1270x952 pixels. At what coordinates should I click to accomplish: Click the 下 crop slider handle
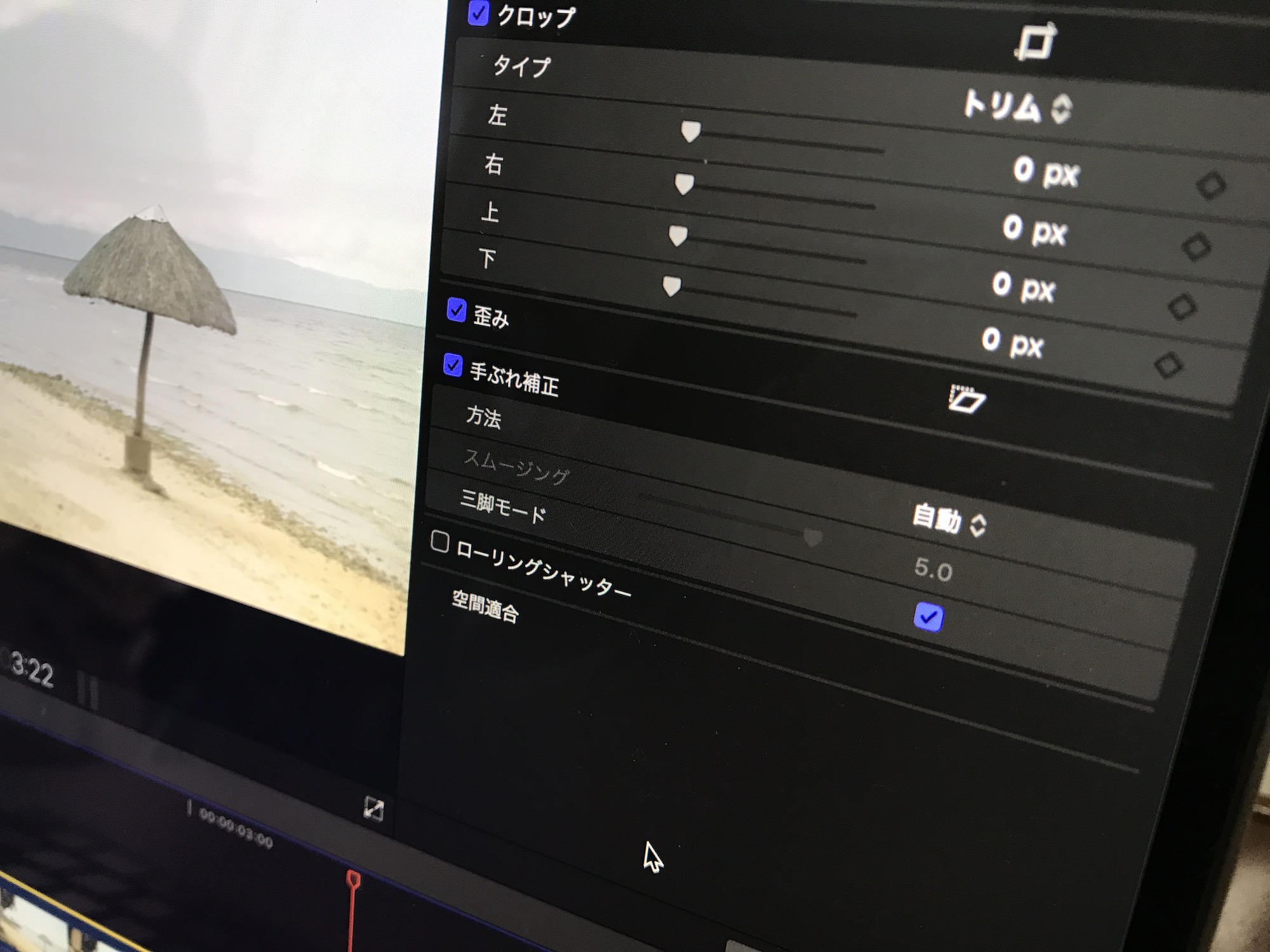(671, 286)
